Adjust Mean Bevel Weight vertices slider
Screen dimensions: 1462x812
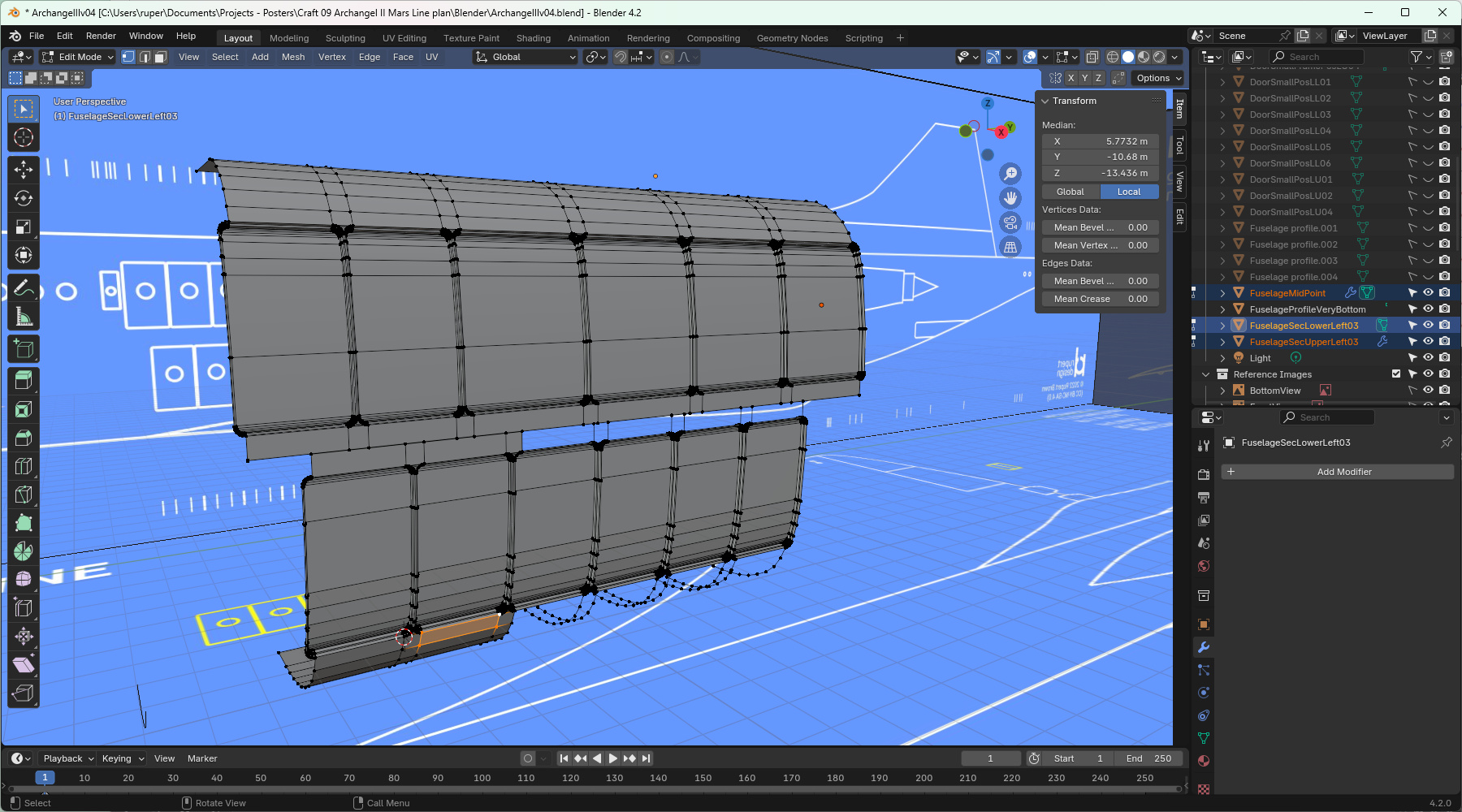click(x=1101, y=227)
